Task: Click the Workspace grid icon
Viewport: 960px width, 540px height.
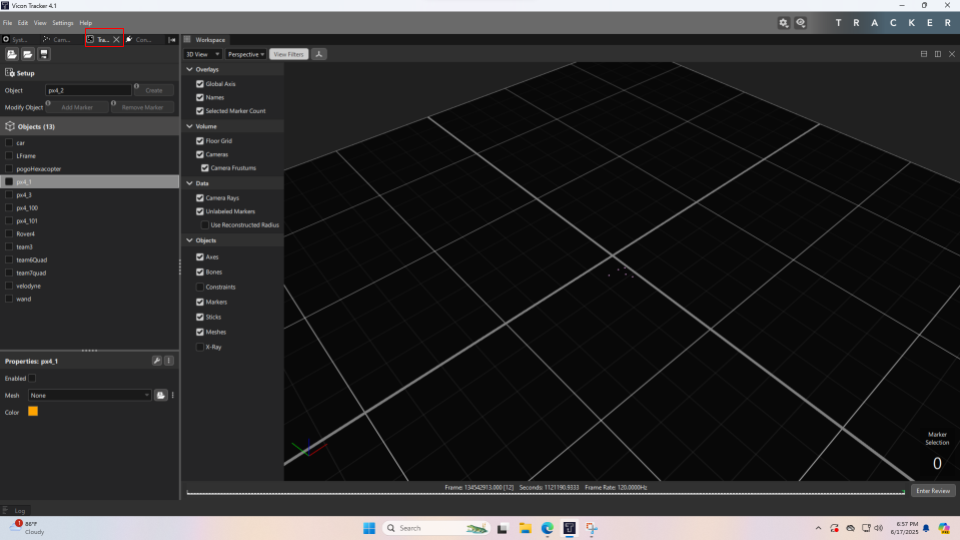Action: pyautogui.click(x=187, y=39)
